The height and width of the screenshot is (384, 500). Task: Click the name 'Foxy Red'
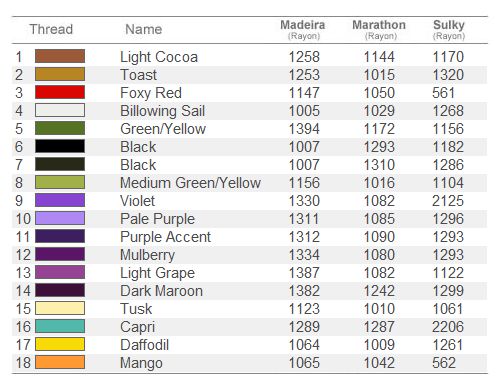pyautogui.click(x=151, y=93)
